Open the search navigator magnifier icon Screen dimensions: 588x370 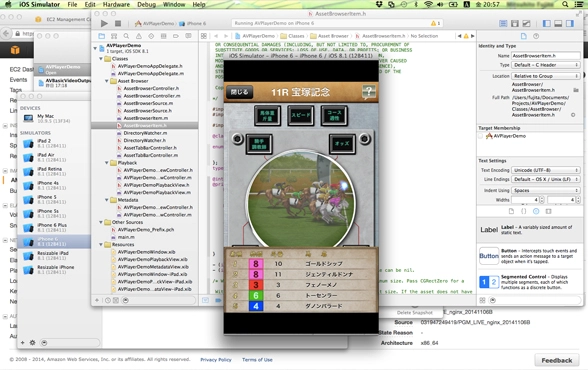(x=126, y=36)
